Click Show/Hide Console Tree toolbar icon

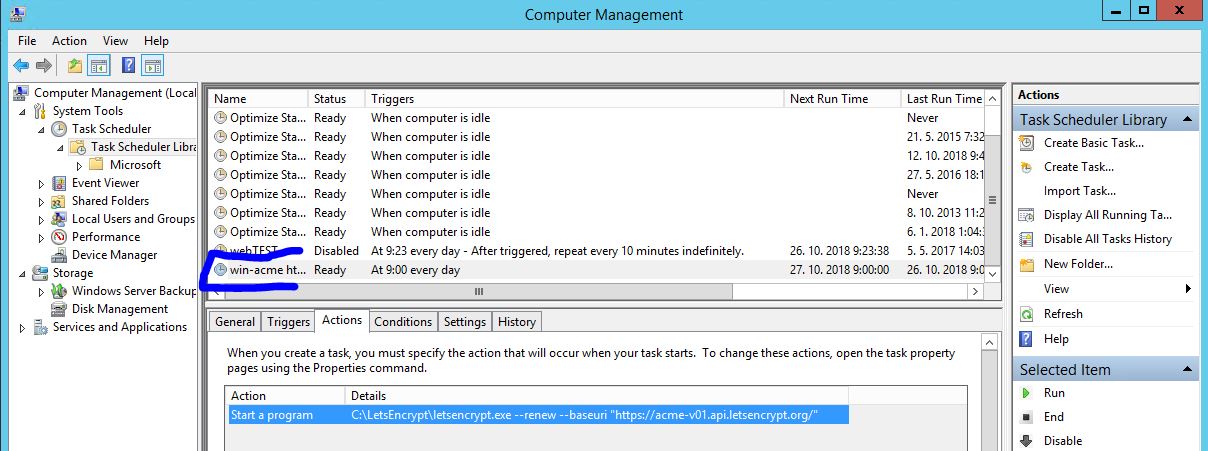point(99,66)
